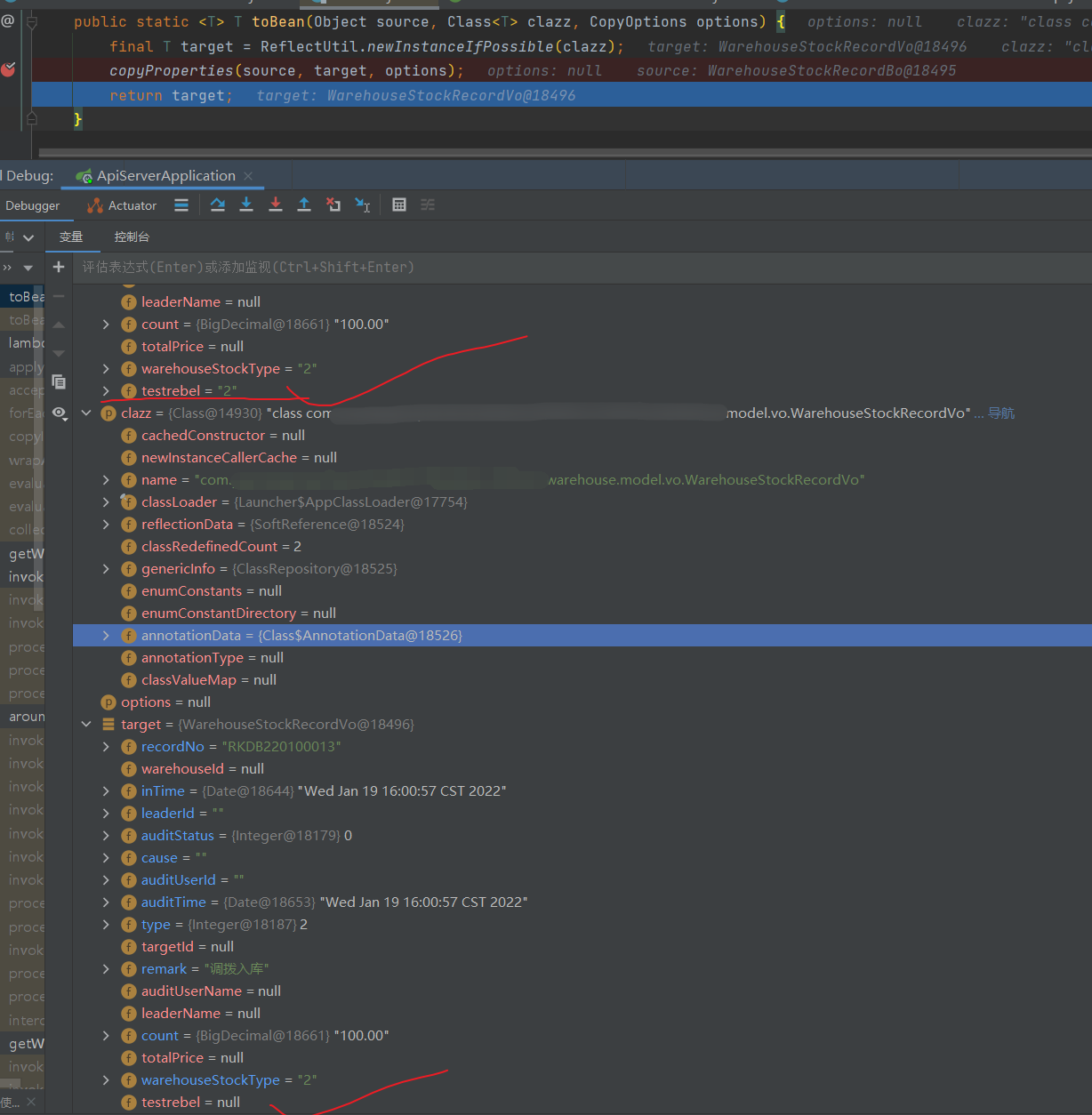
Task: Click the field icon of annotationData
Action: [x=129, y=636]
